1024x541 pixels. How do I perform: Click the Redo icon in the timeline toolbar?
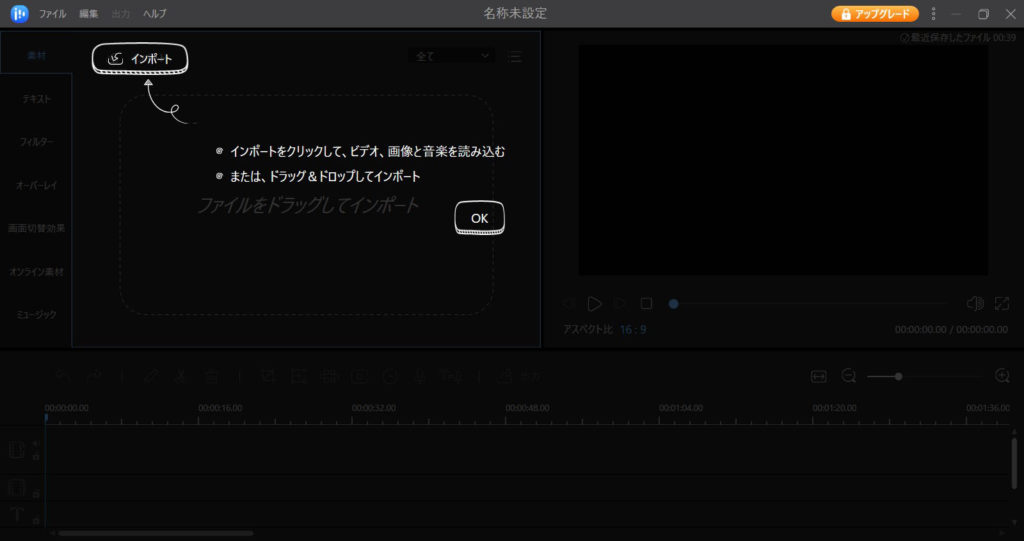[94, 376]
